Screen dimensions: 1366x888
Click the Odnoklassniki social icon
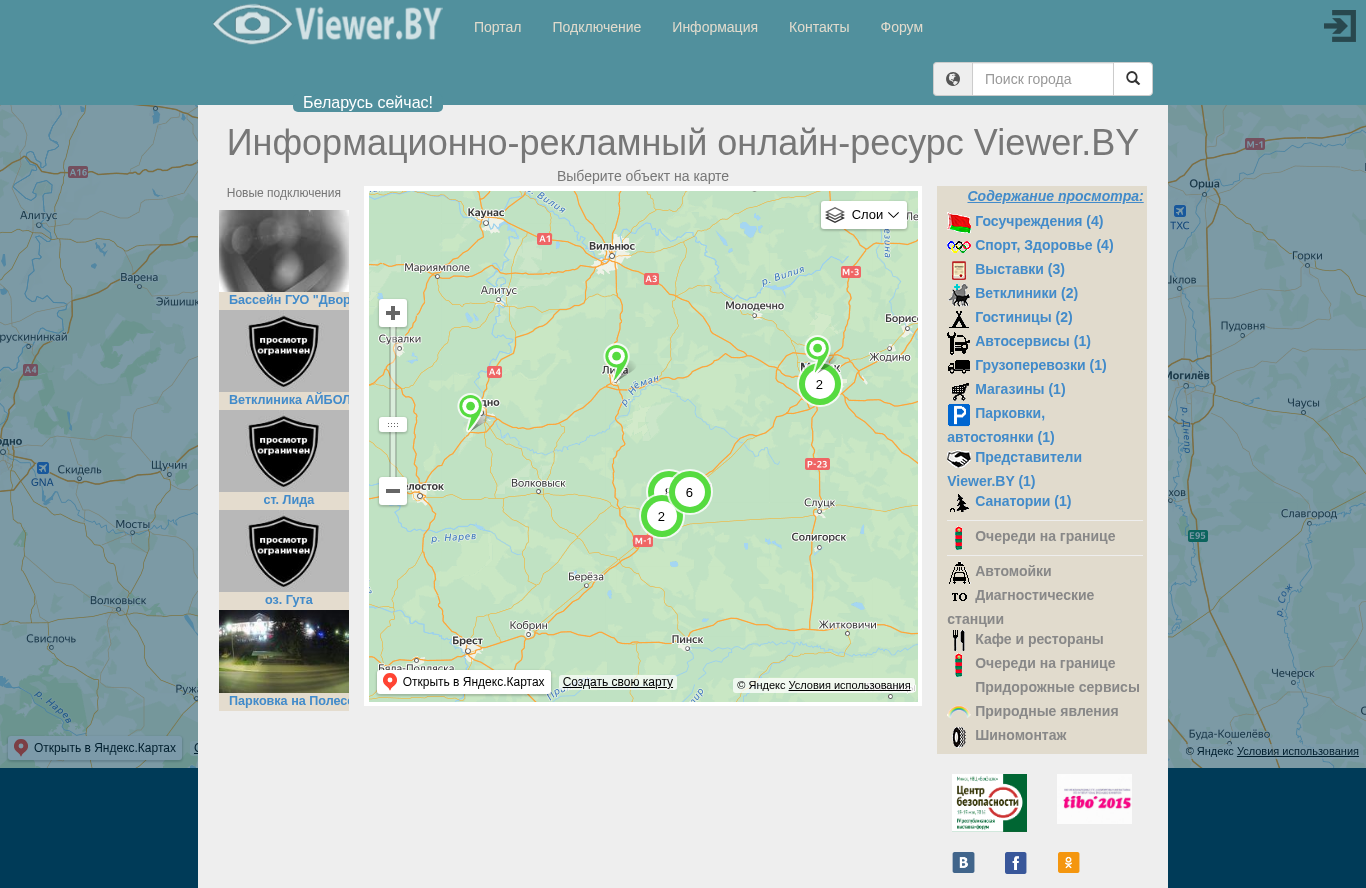1068,862
